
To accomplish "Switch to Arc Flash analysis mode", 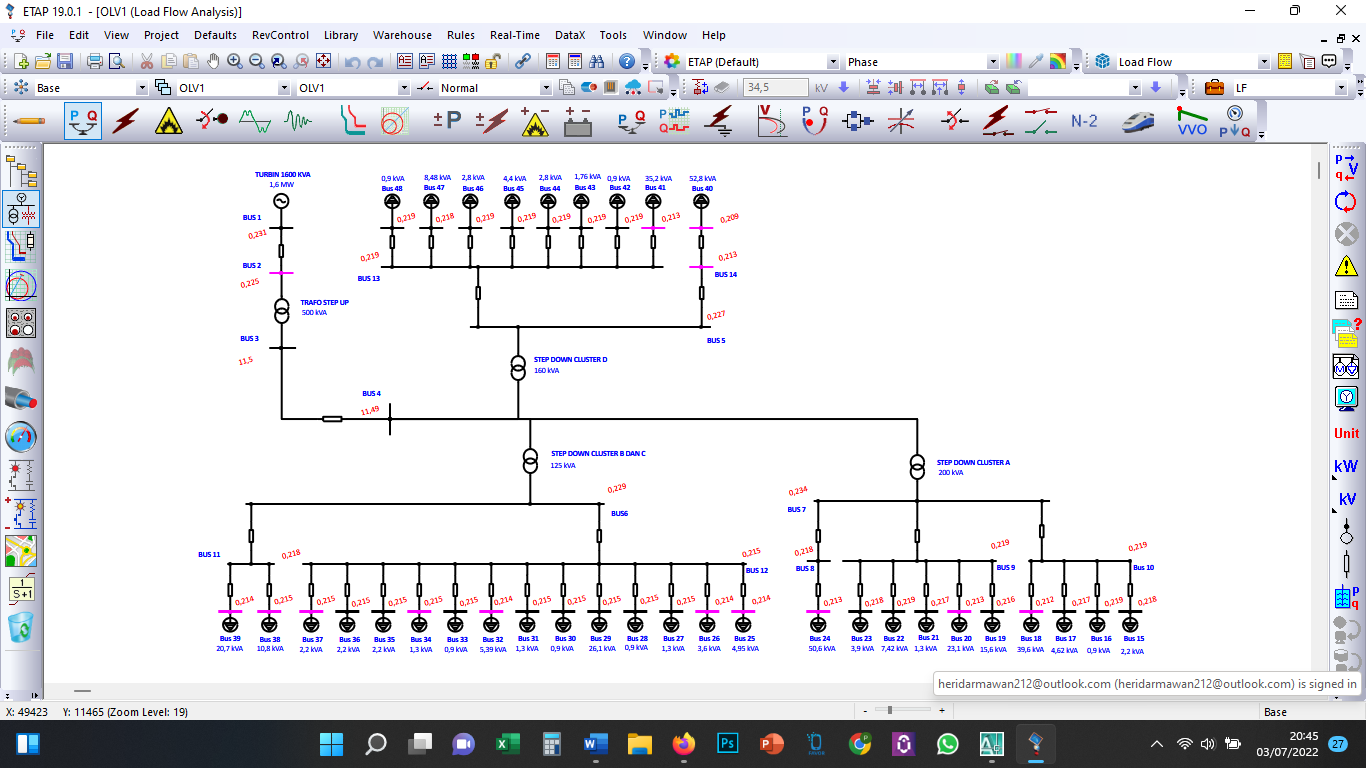I will [x=169, y=121].
